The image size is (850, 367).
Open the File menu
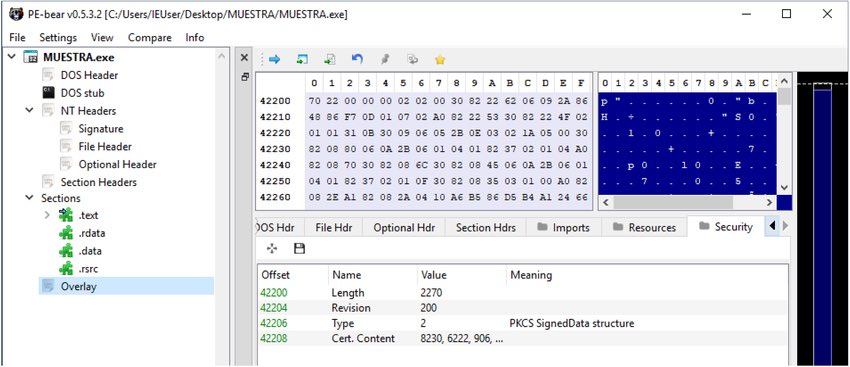coord(17,37)
